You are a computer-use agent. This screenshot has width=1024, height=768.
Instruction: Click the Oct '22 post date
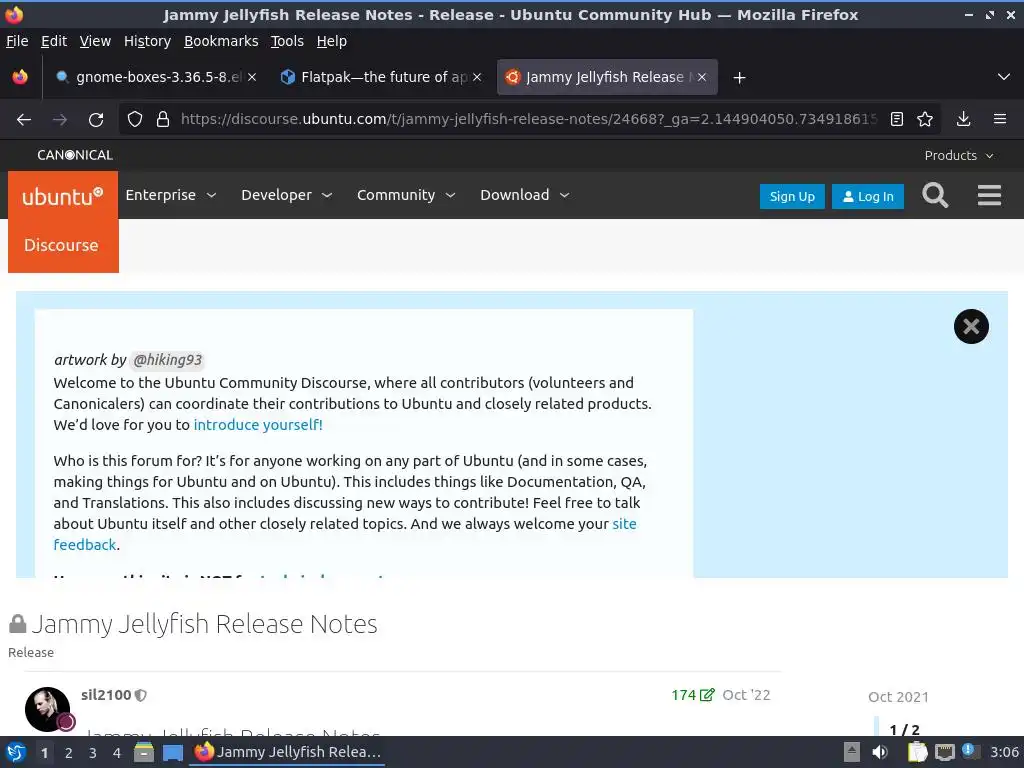tap(746, 695)
